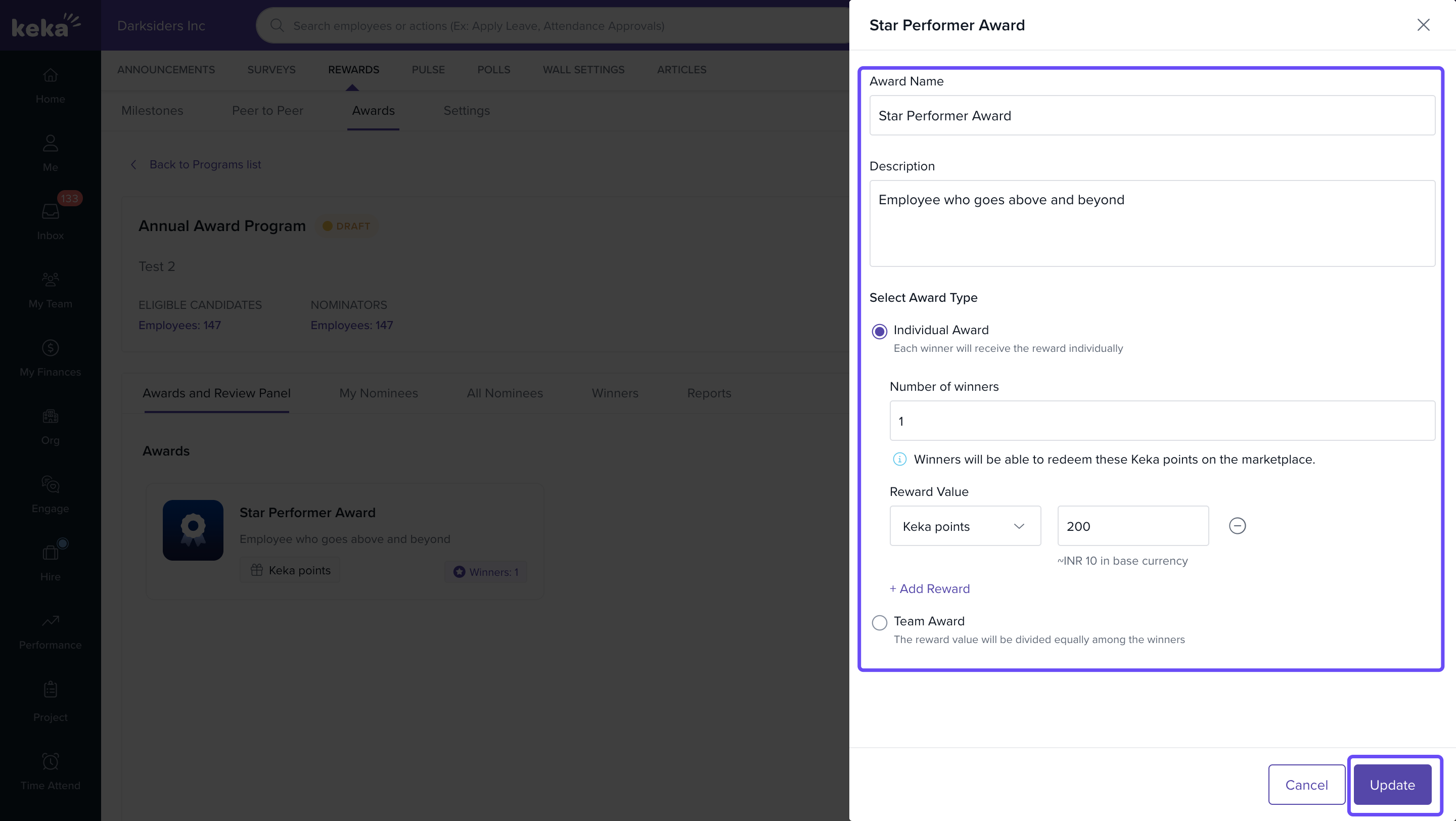Click the search magnifier icon

point(277,25)
